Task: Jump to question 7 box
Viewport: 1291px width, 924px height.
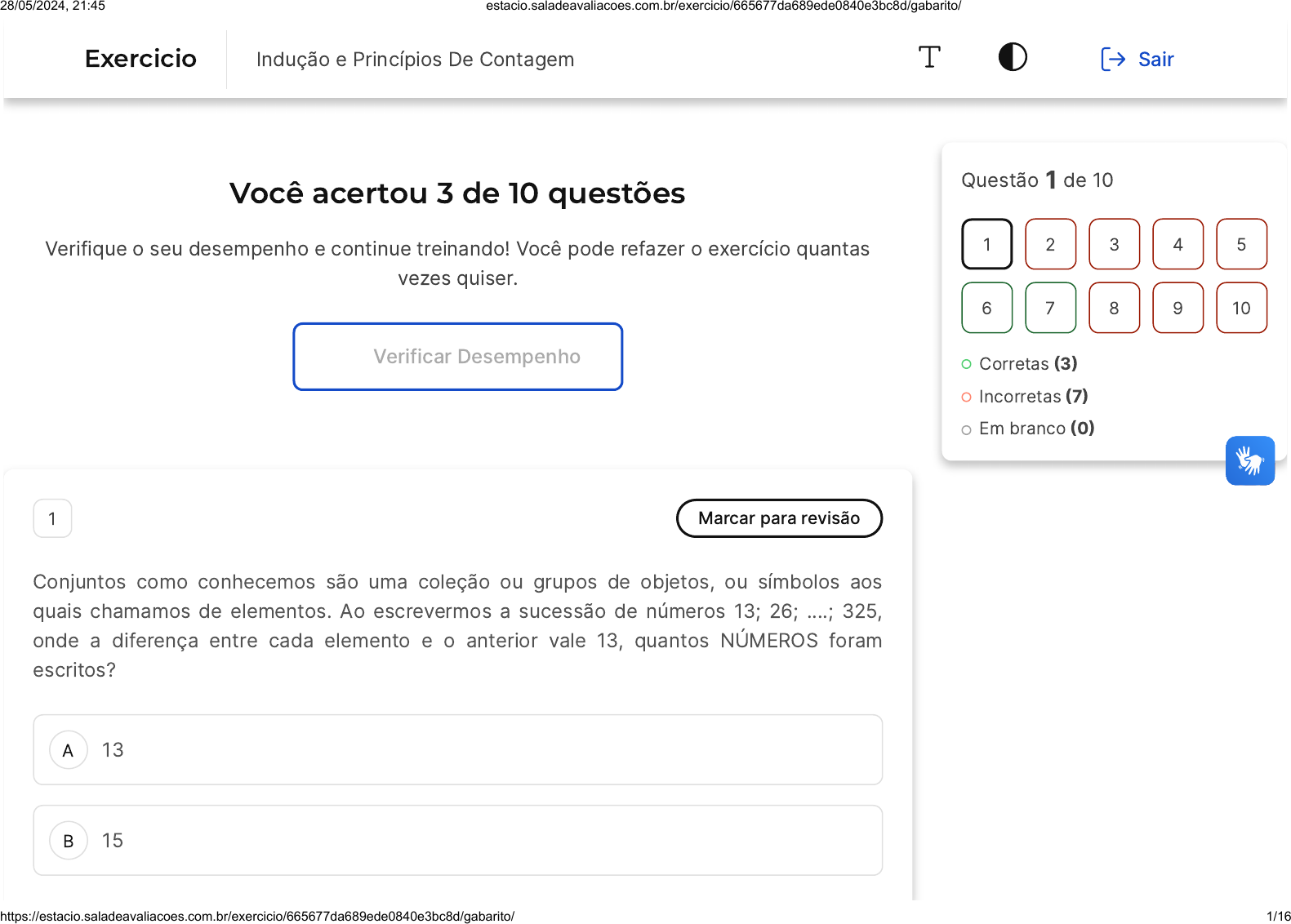Action: point(1050,308)
